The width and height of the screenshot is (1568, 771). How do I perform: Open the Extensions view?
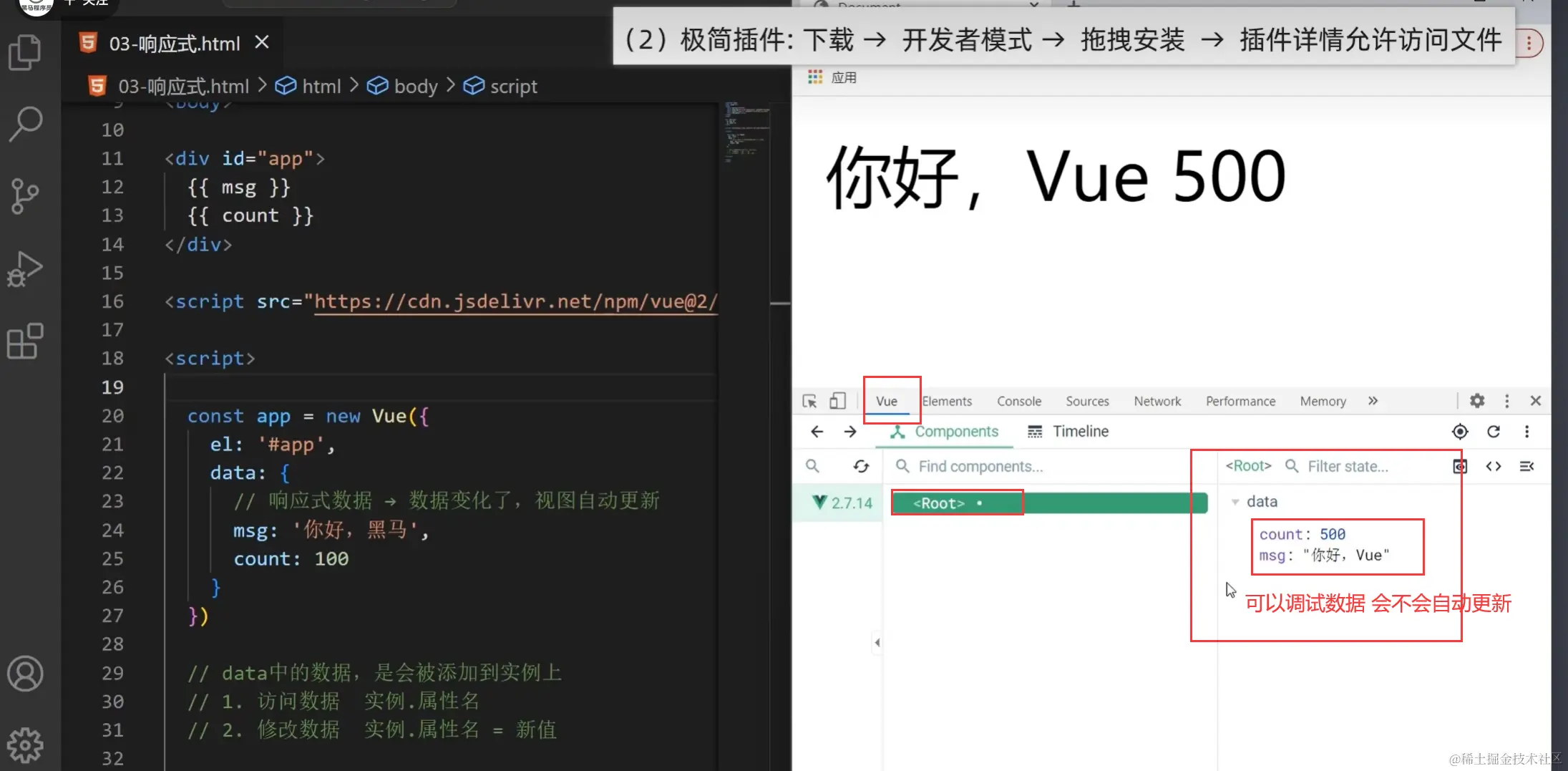click(x=25, y=341)
